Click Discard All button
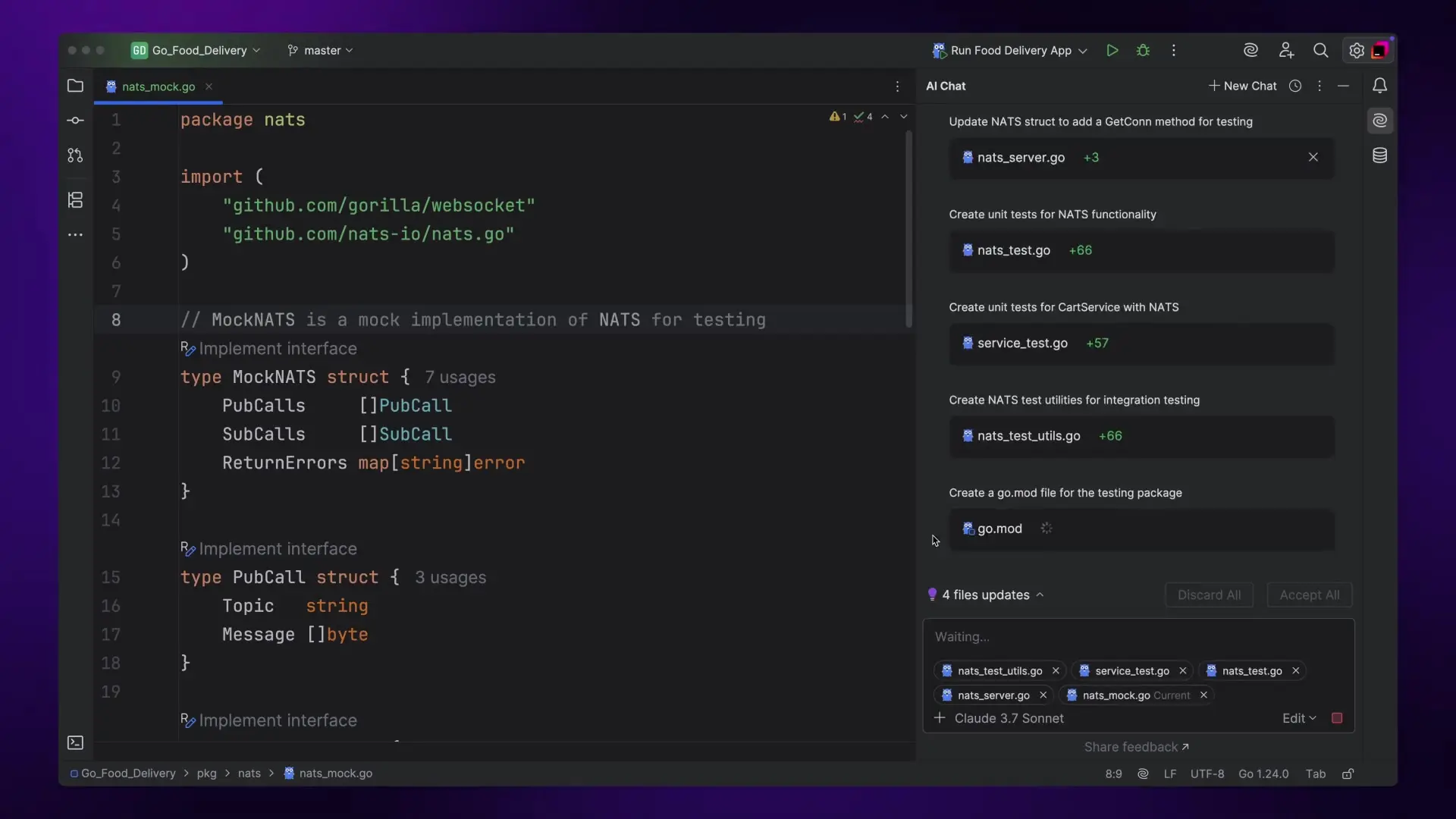This screenshot has height=819, width=1456. pyautogui.click(x=1209, y=595)
